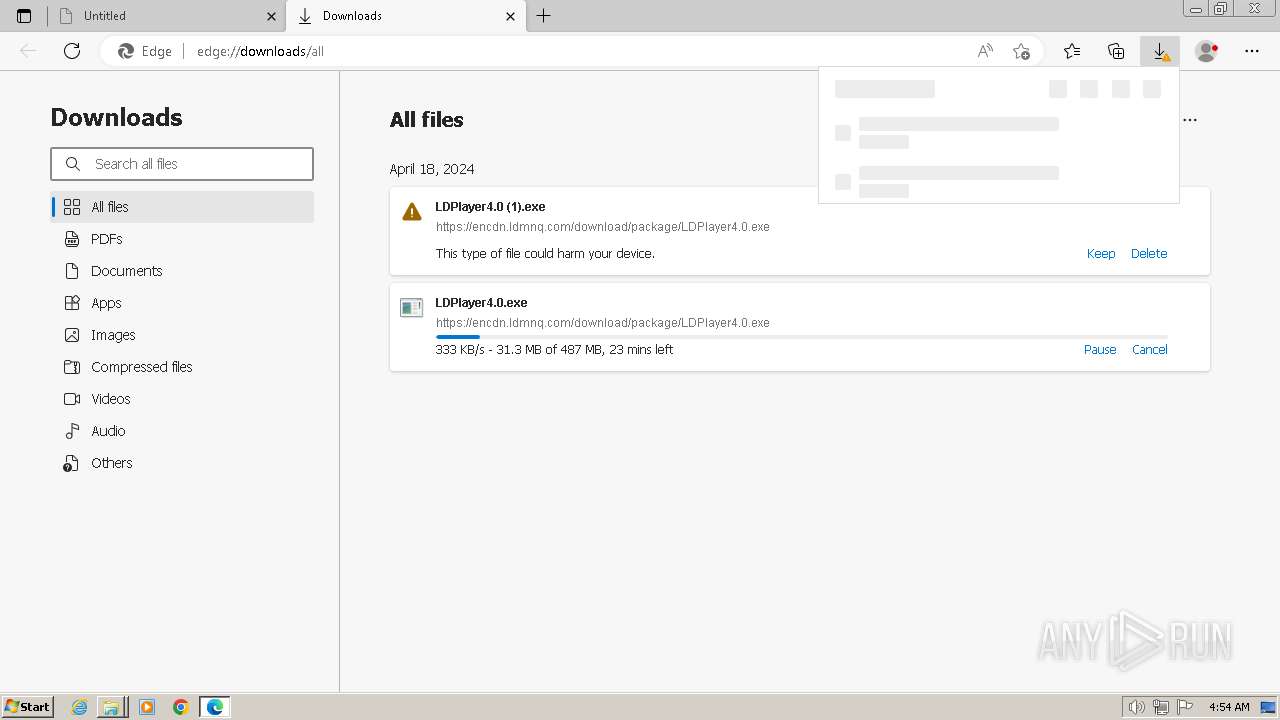Filter downloads by Videos
Screen dimensions: 1280x720
tap(182, 399)
